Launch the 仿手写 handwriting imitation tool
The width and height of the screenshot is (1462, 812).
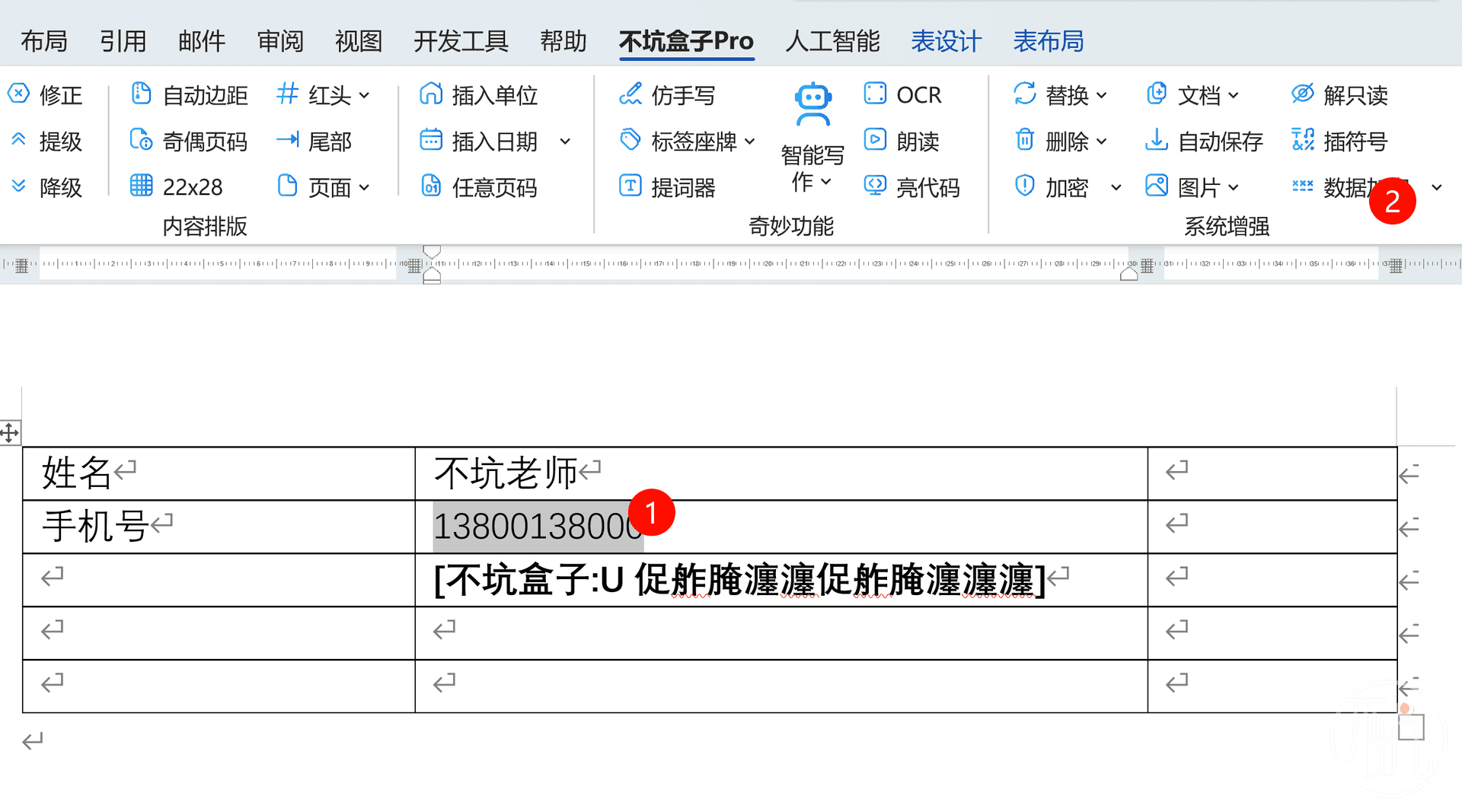point(667,95)
